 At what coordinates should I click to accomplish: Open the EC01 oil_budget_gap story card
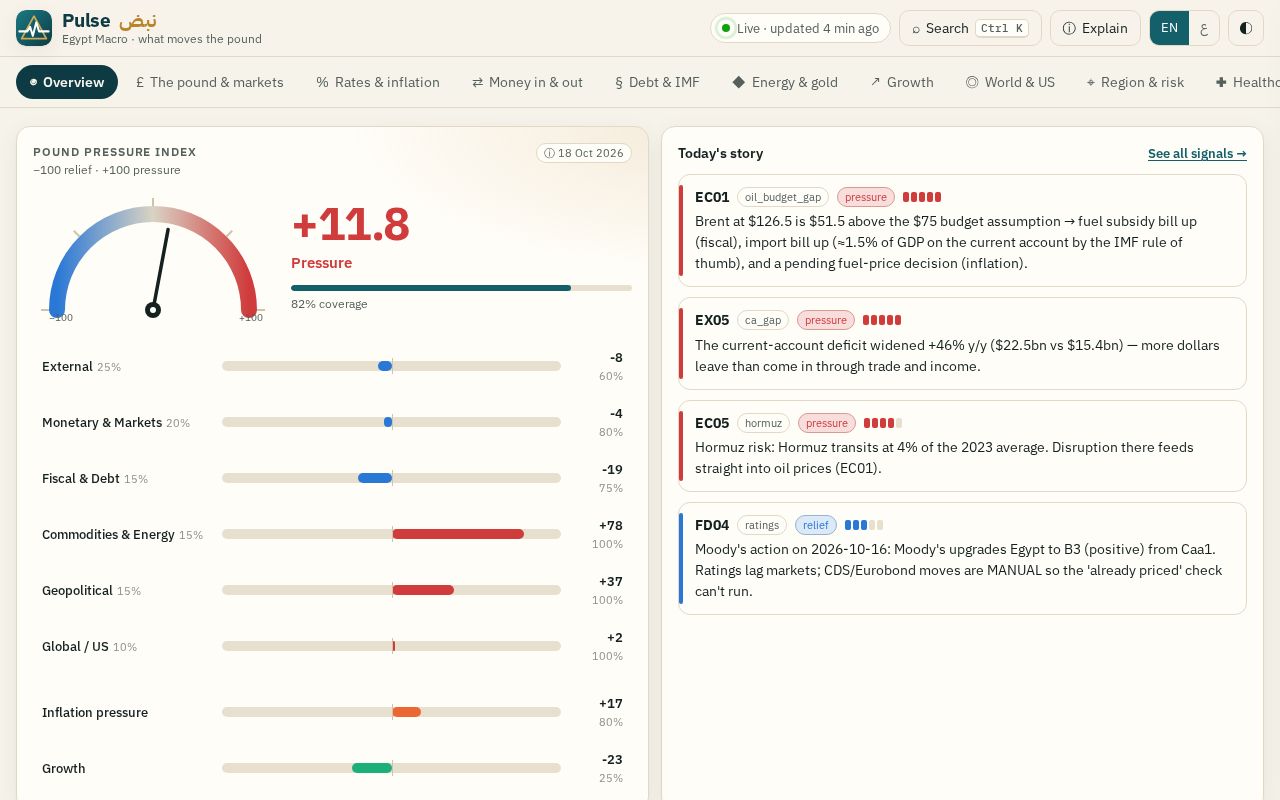(962, 231)
